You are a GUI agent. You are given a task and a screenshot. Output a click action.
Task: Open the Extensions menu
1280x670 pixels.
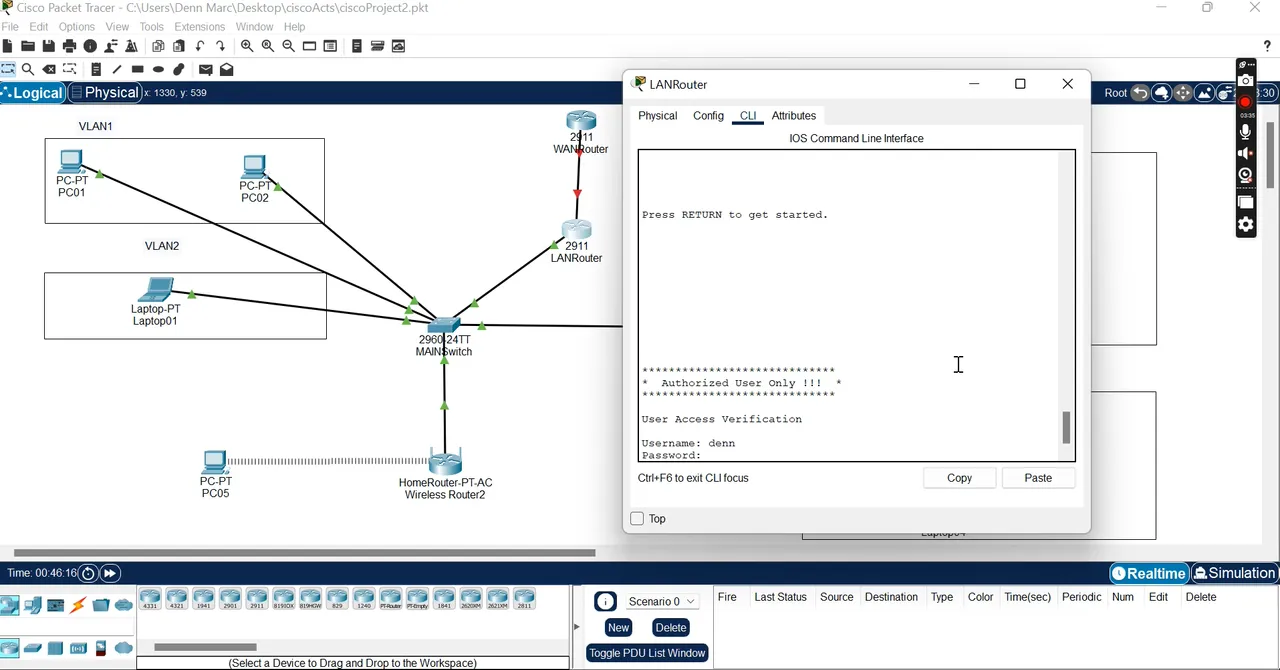point(199,27)
